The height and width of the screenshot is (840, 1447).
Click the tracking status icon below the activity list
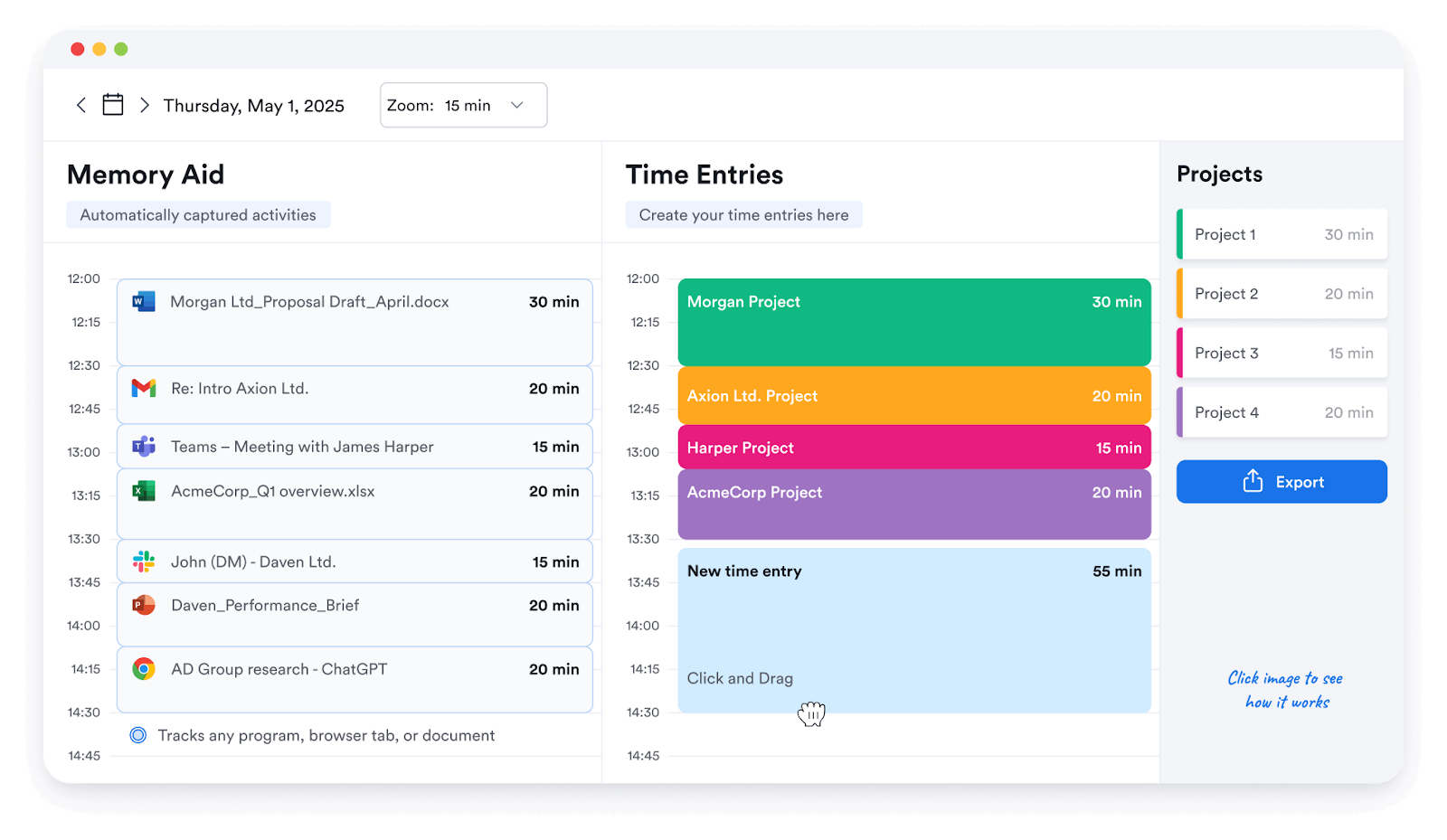[x=137, y=735]
